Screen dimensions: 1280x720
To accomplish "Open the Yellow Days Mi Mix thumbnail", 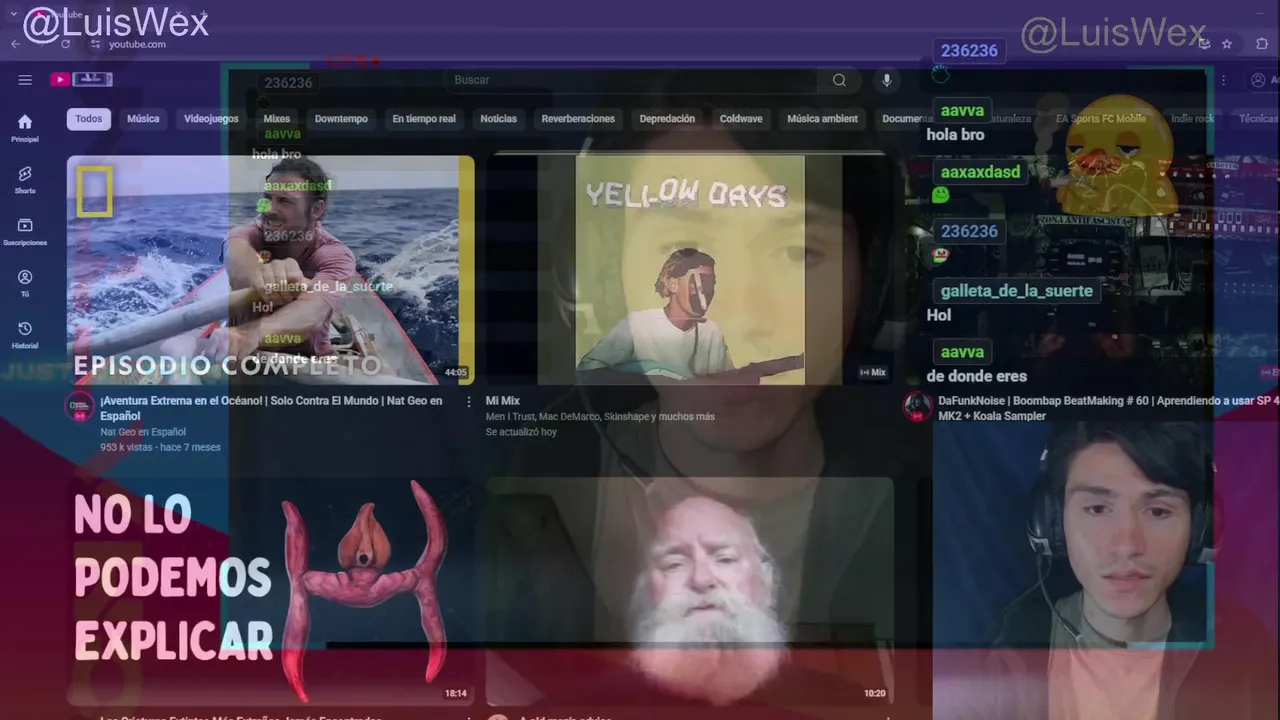I will click(x=690, y=270).
